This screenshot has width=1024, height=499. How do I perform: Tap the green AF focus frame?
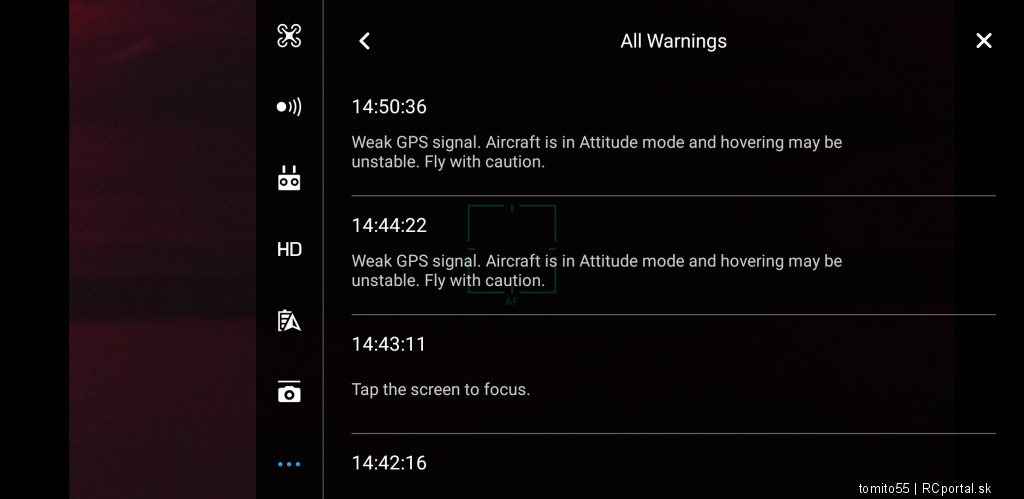[512, 250]
